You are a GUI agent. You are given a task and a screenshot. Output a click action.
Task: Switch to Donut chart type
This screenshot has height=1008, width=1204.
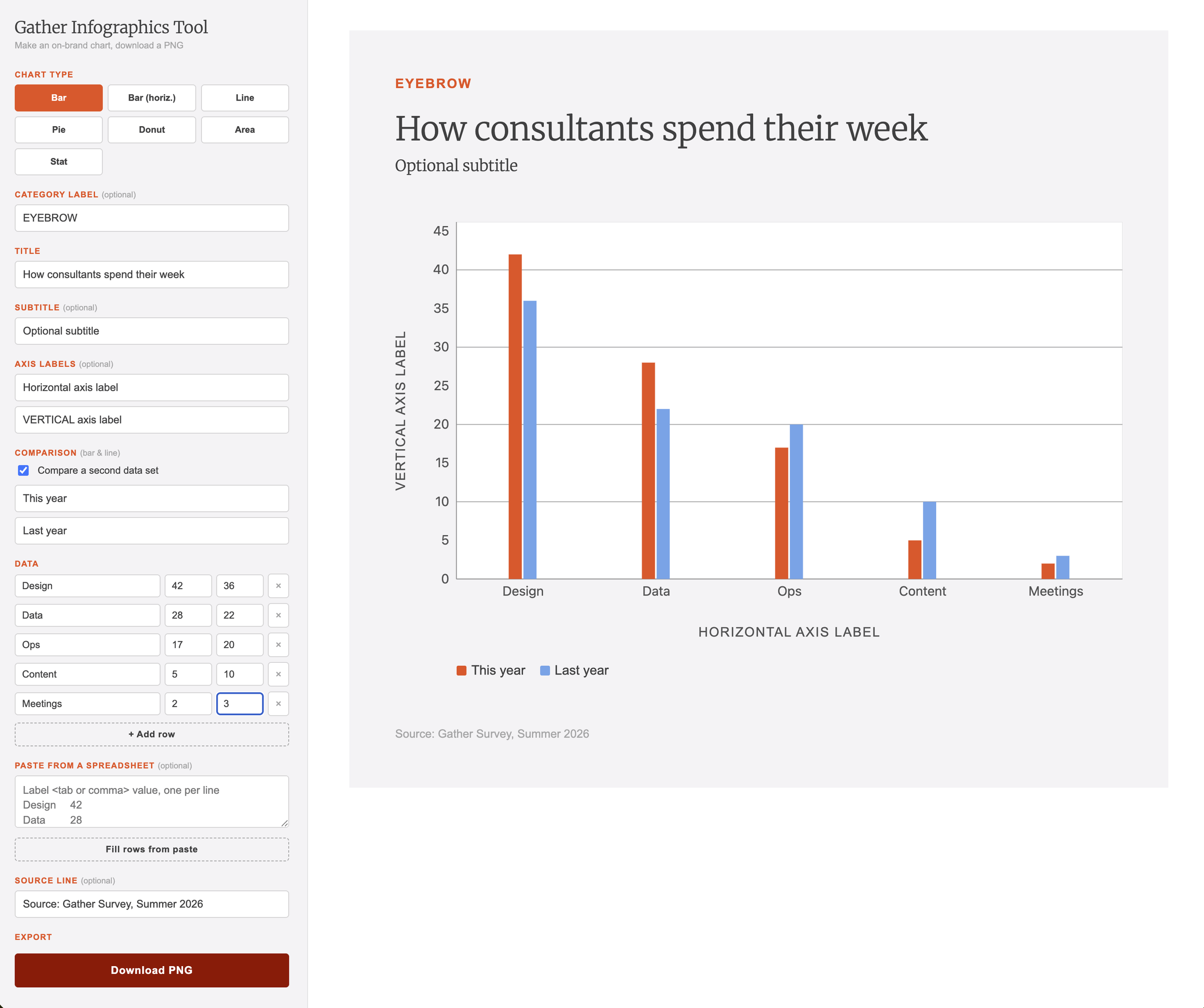coord(152,130)
